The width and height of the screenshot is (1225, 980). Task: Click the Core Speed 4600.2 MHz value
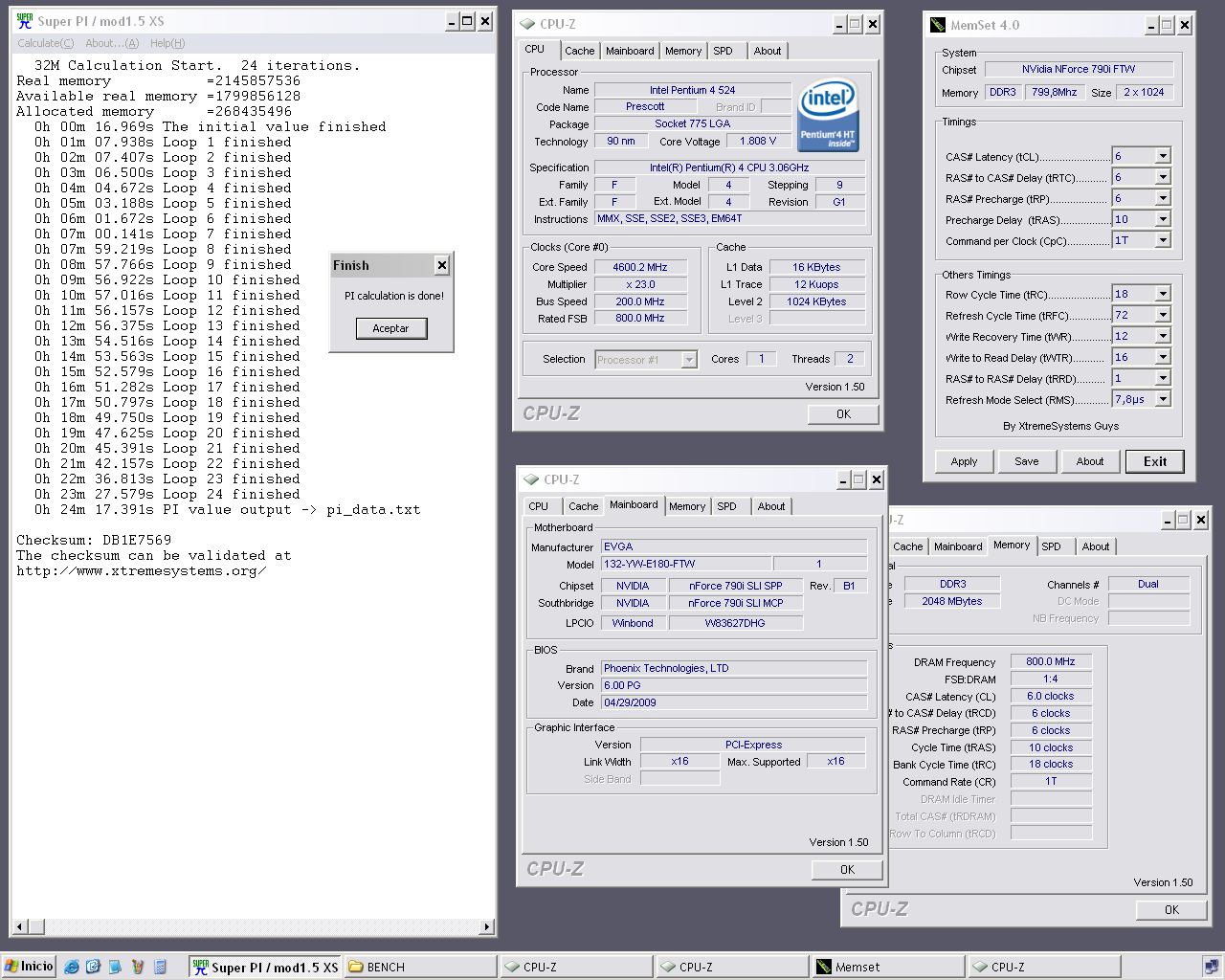[640, 267]
